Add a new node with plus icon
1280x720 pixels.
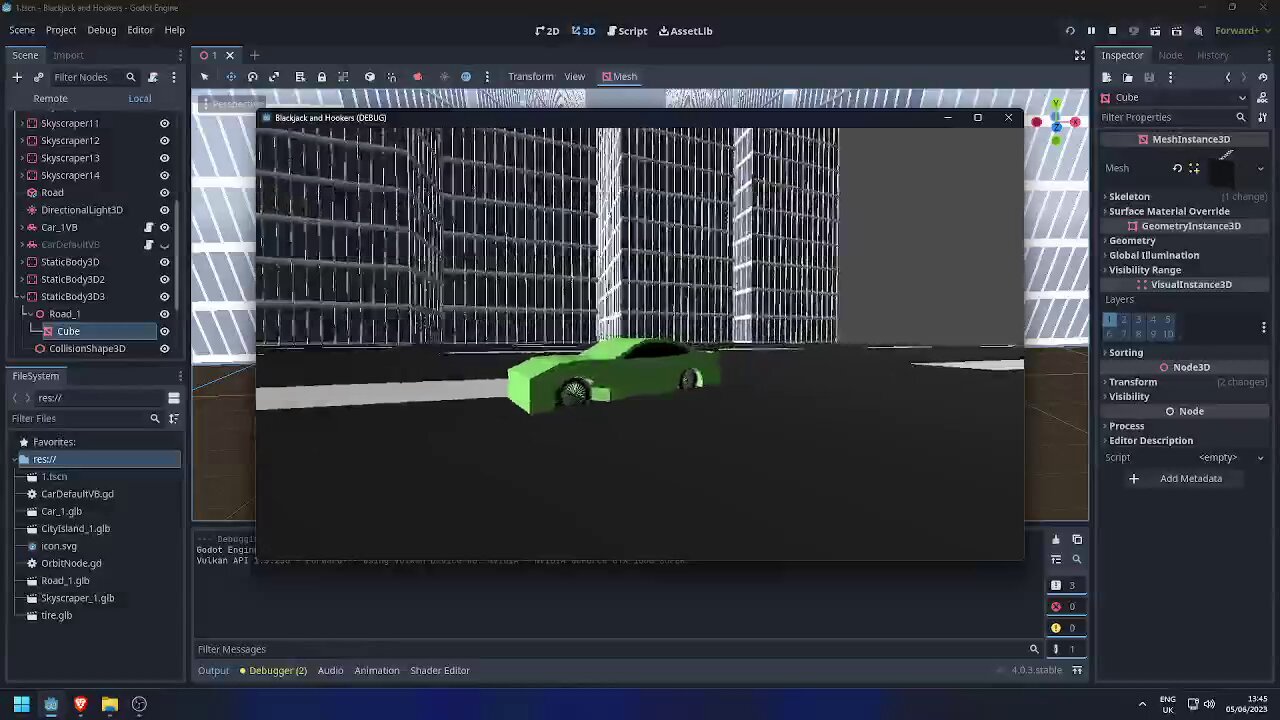(17, 77)
